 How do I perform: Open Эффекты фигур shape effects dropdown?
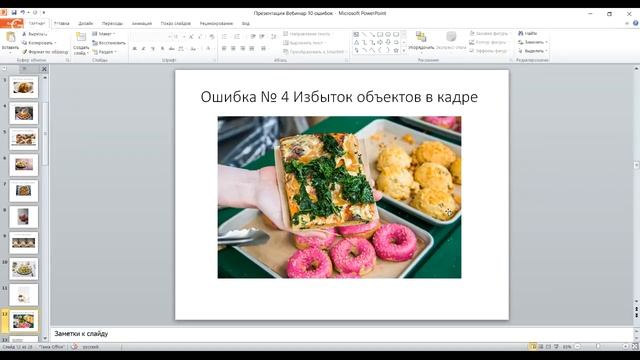point(489,51)
